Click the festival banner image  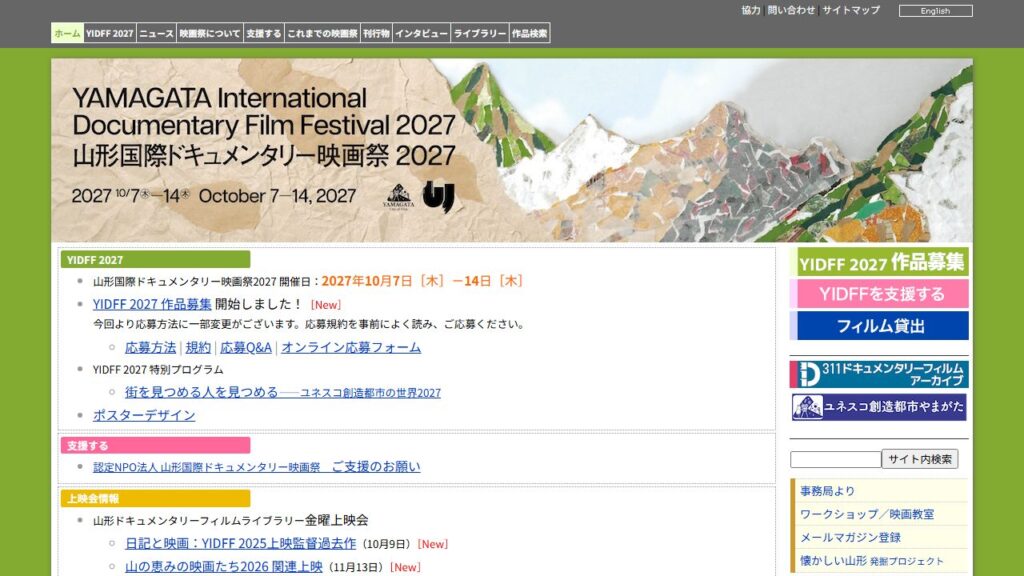[x=512, y=151]
